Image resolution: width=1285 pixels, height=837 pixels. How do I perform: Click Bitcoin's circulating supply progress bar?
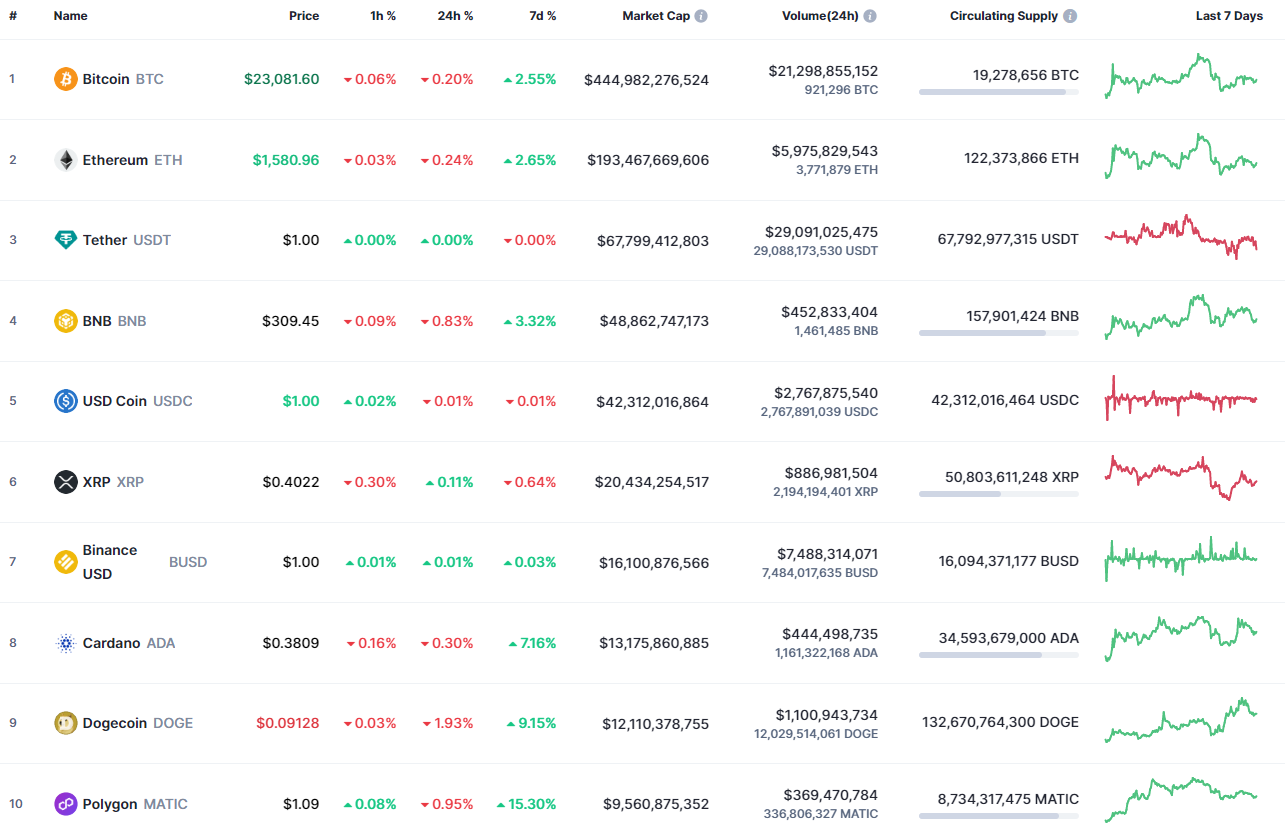point(998,93)
